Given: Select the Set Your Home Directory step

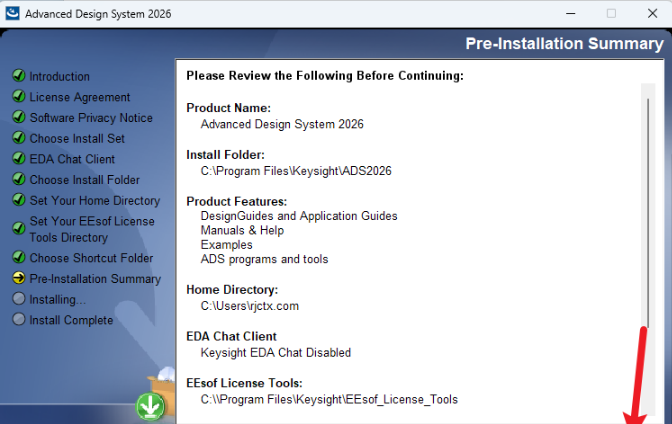Looking at the screenshot, I should [94, 201].
